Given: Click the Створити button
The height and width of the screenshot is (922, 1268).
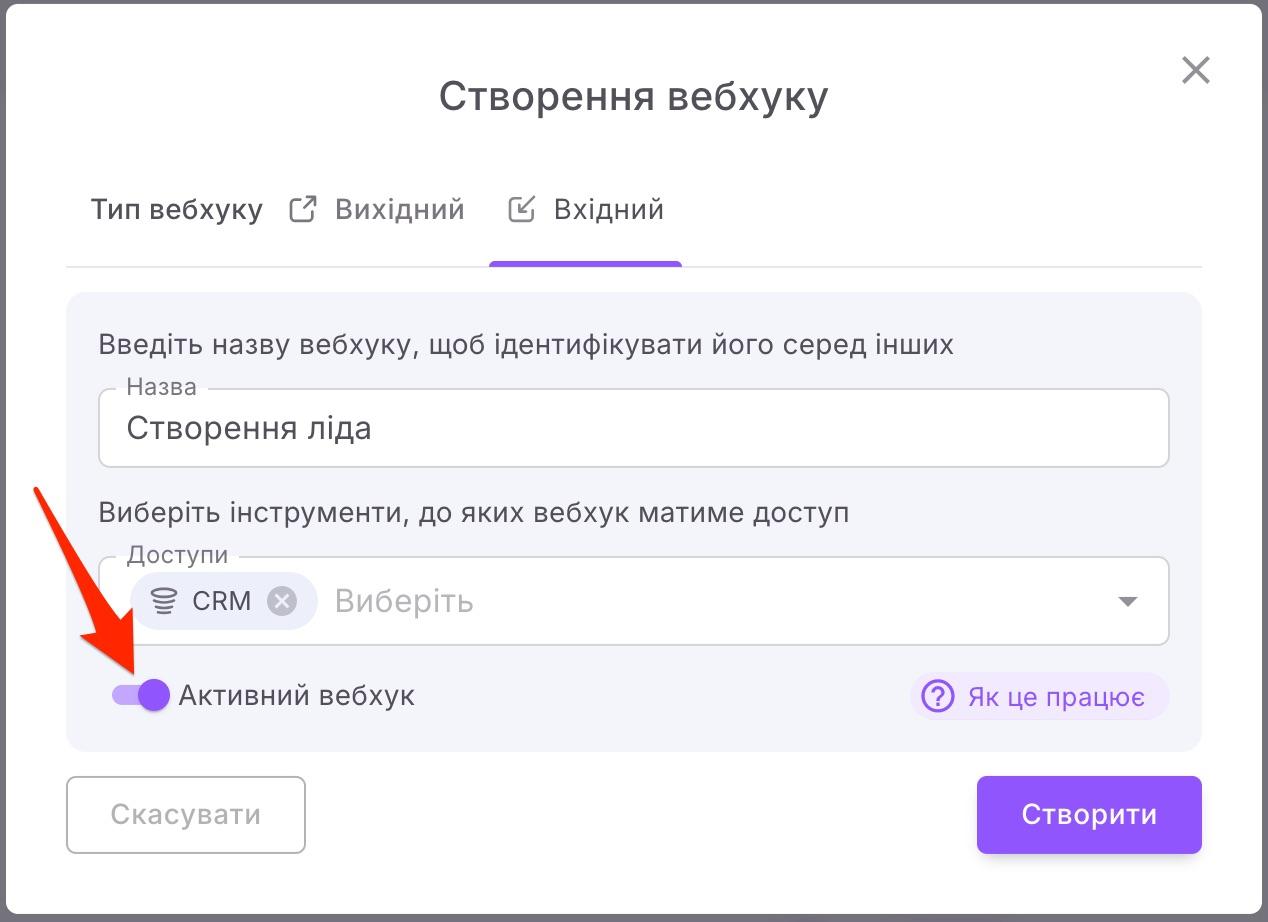Looking at the screenshot, I should [1088, 814].
